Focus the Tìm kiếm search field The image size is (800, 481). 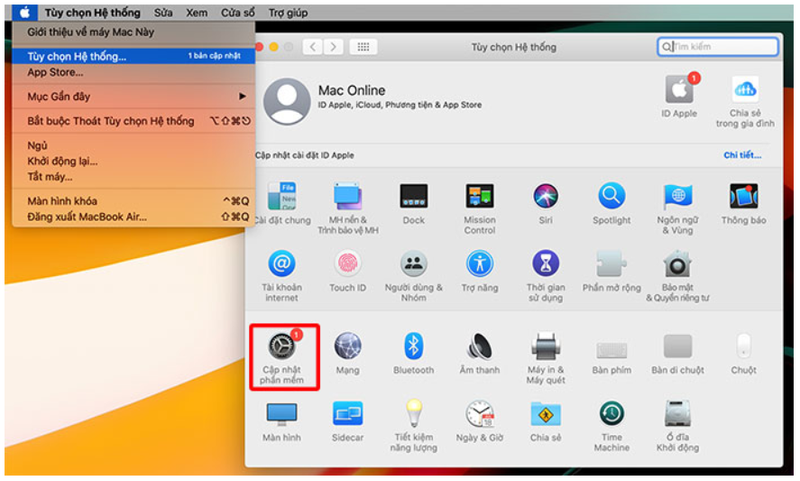click(x=717, y=47)
